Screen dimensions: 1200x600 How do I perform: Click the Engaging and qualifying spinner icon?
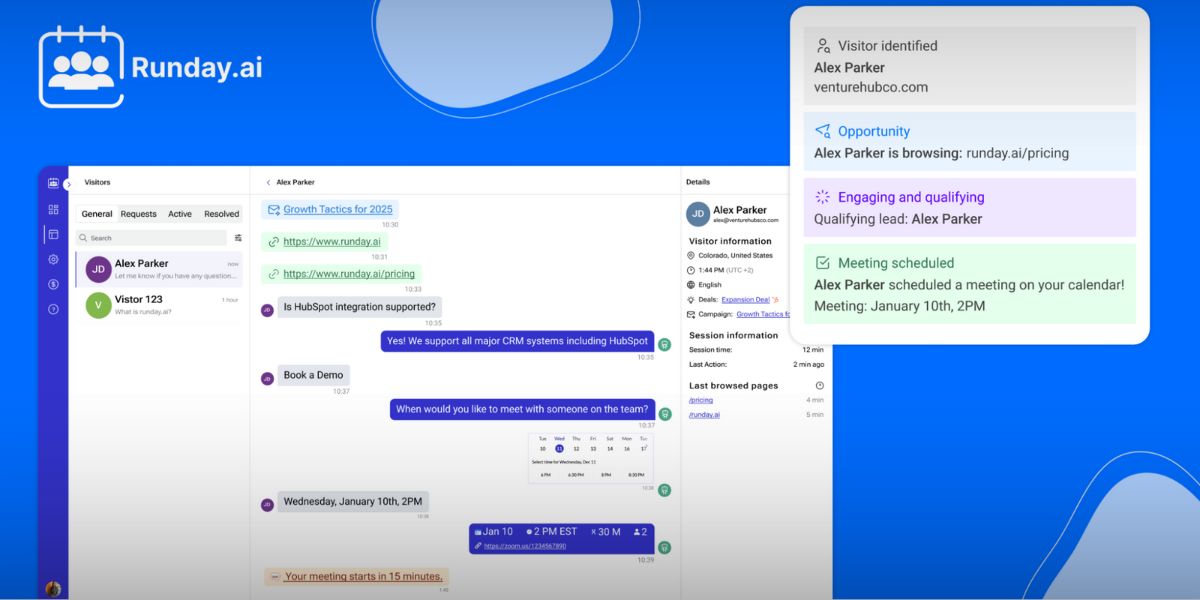click(x=823, y=197)
